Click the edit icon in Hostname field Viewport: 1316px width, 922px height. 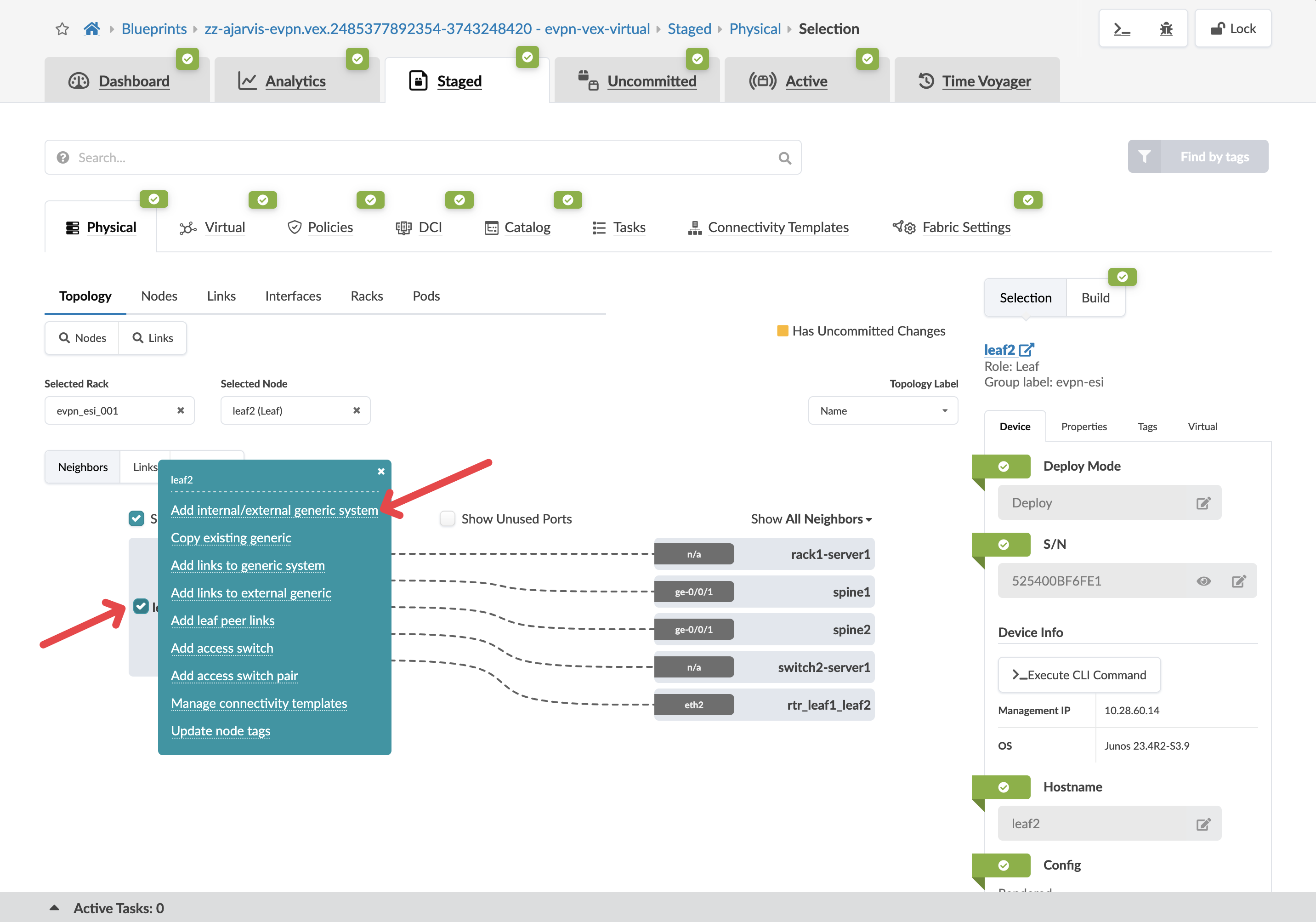tap(1203, 824)
